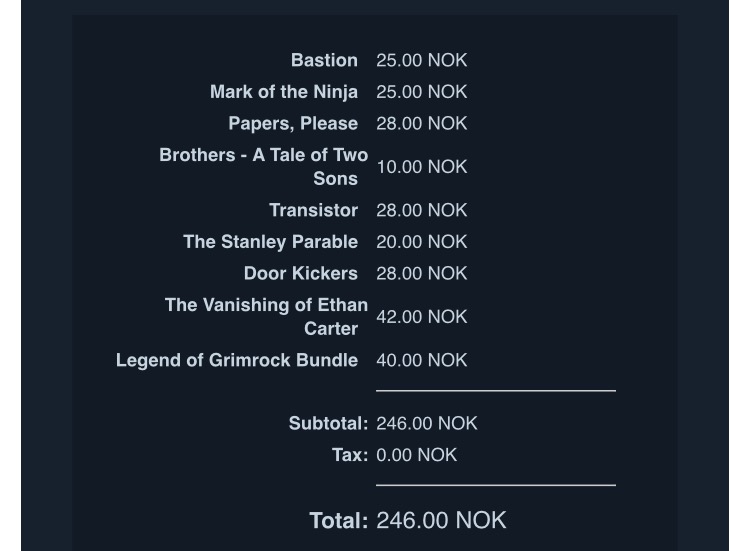
Task: Click the 20.00 NOK Stanley Parable price
Action: pyautogui.click(x=421, y=242)
